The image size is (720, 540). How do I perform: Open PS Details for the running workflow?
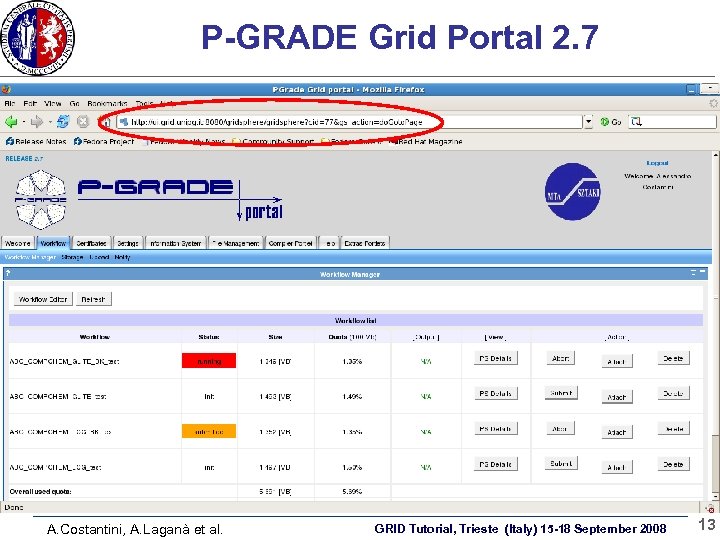[x=495, y=358]
